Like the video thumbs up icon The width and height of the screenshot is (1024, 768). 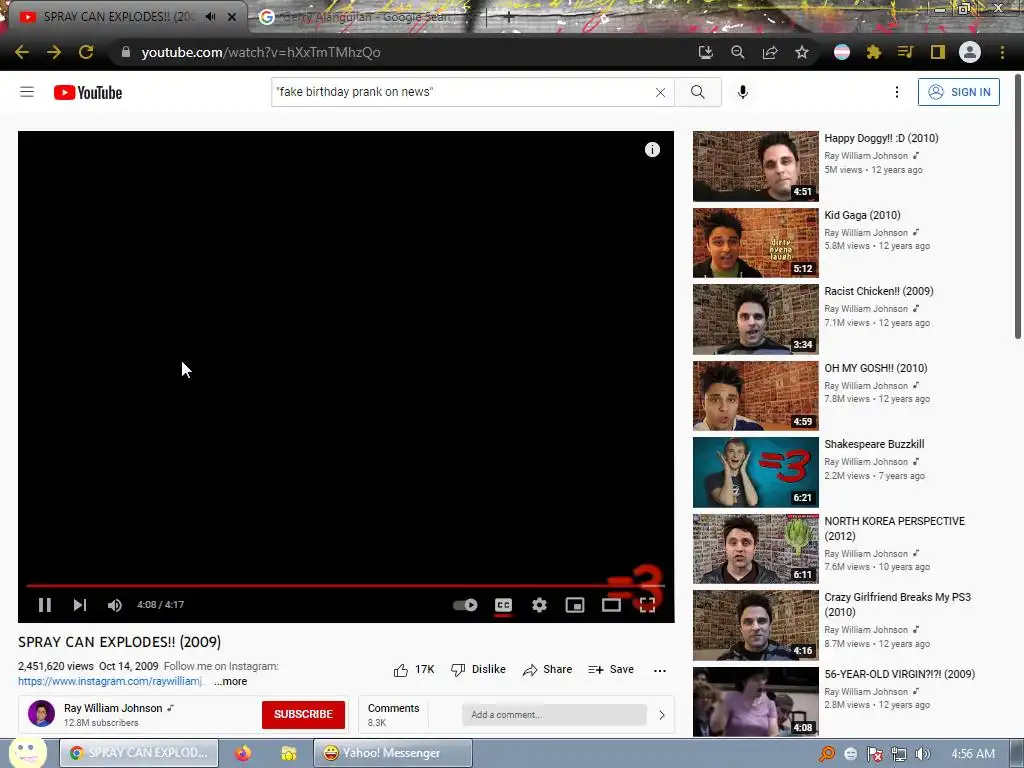pyautogui.click(x=401, y=670)
